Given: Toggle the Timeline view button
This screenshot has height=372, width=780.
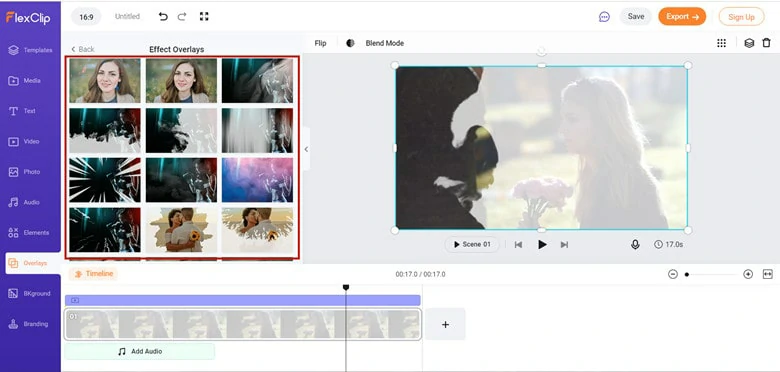Looking at the screenshot, I should pyautogui.click(x=94, y=274).
